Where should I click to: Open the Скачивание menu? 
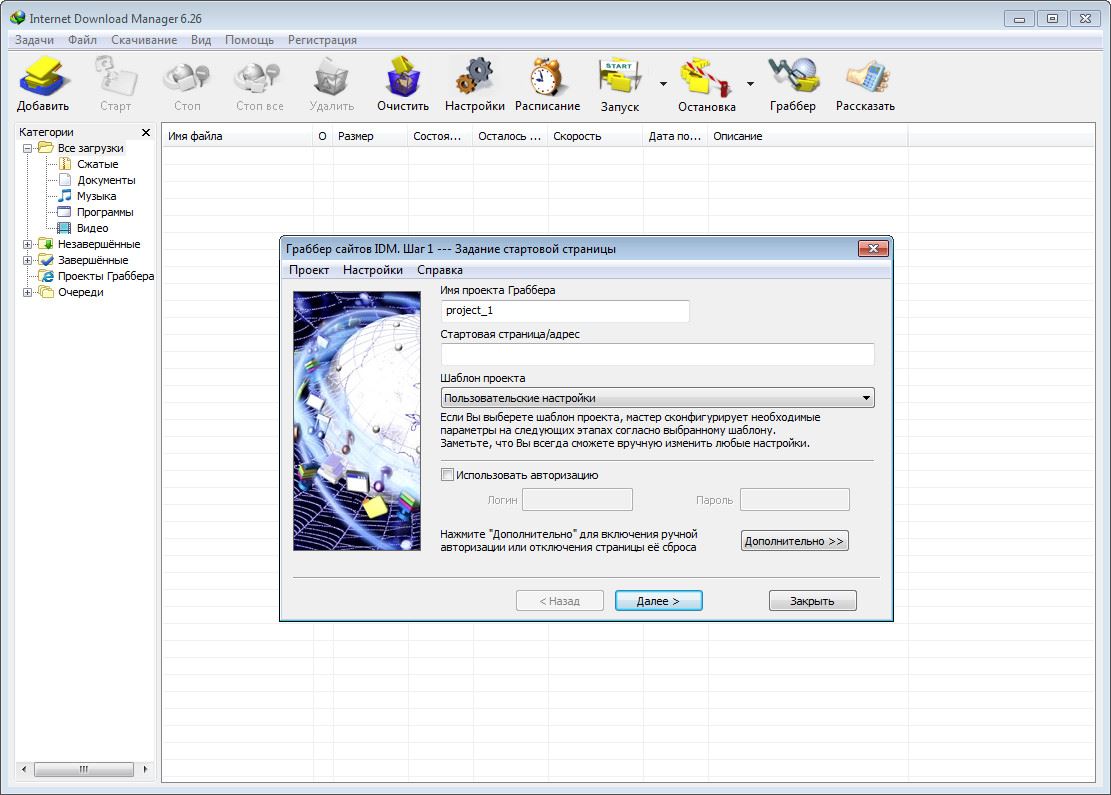tap(144, 40)
